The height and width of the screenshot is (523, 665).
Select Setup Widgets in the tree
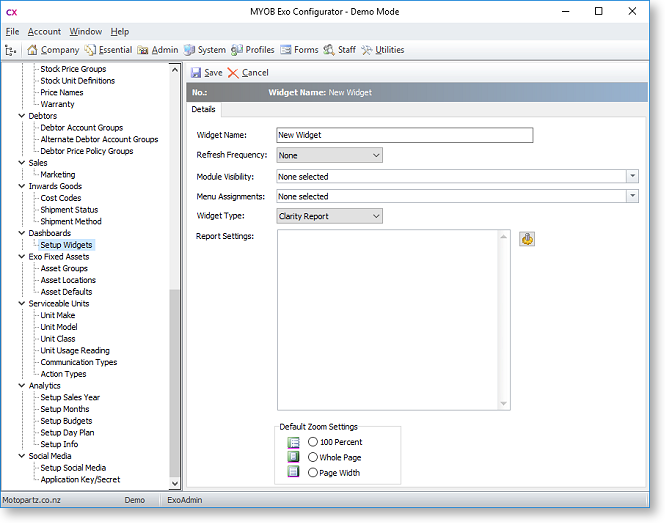pyautogui.click(x=66, y=245)
